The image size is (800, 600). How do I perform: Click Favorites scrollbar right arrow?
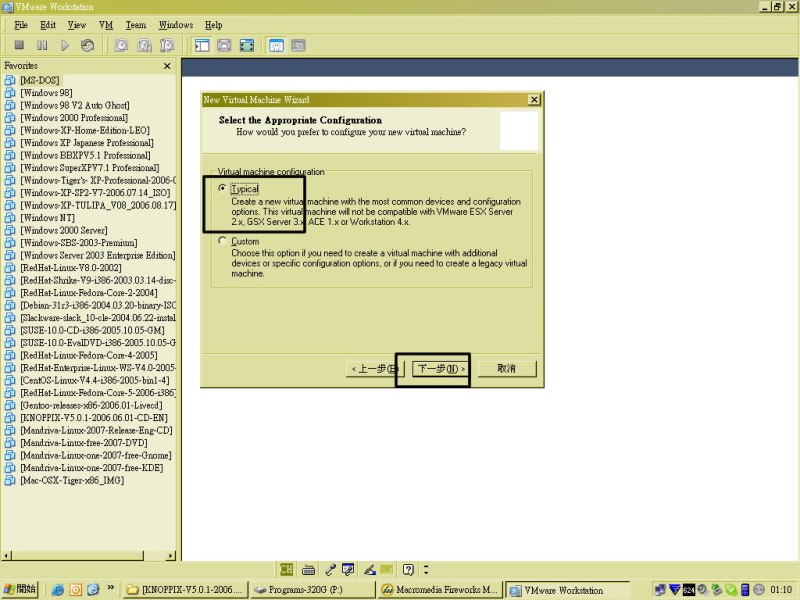point(171,556)
